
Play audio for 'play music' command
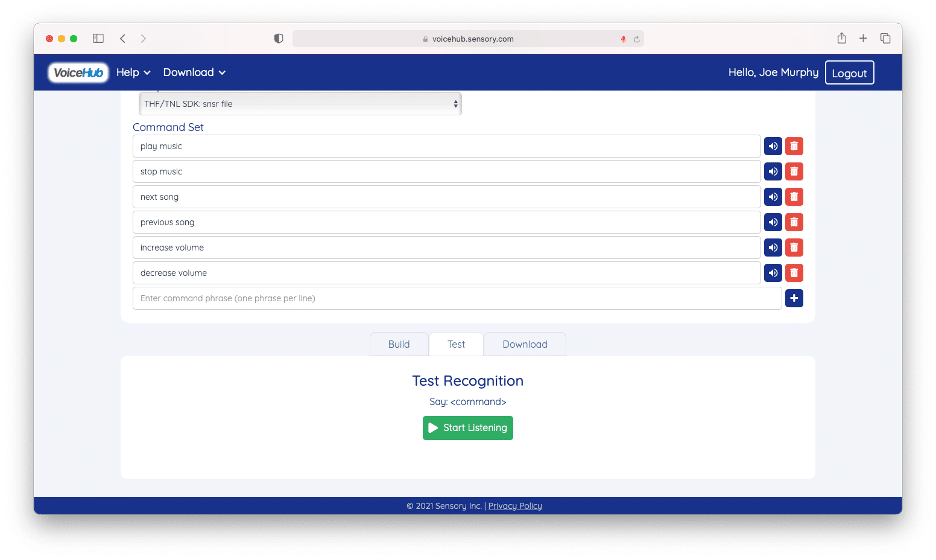772,146
